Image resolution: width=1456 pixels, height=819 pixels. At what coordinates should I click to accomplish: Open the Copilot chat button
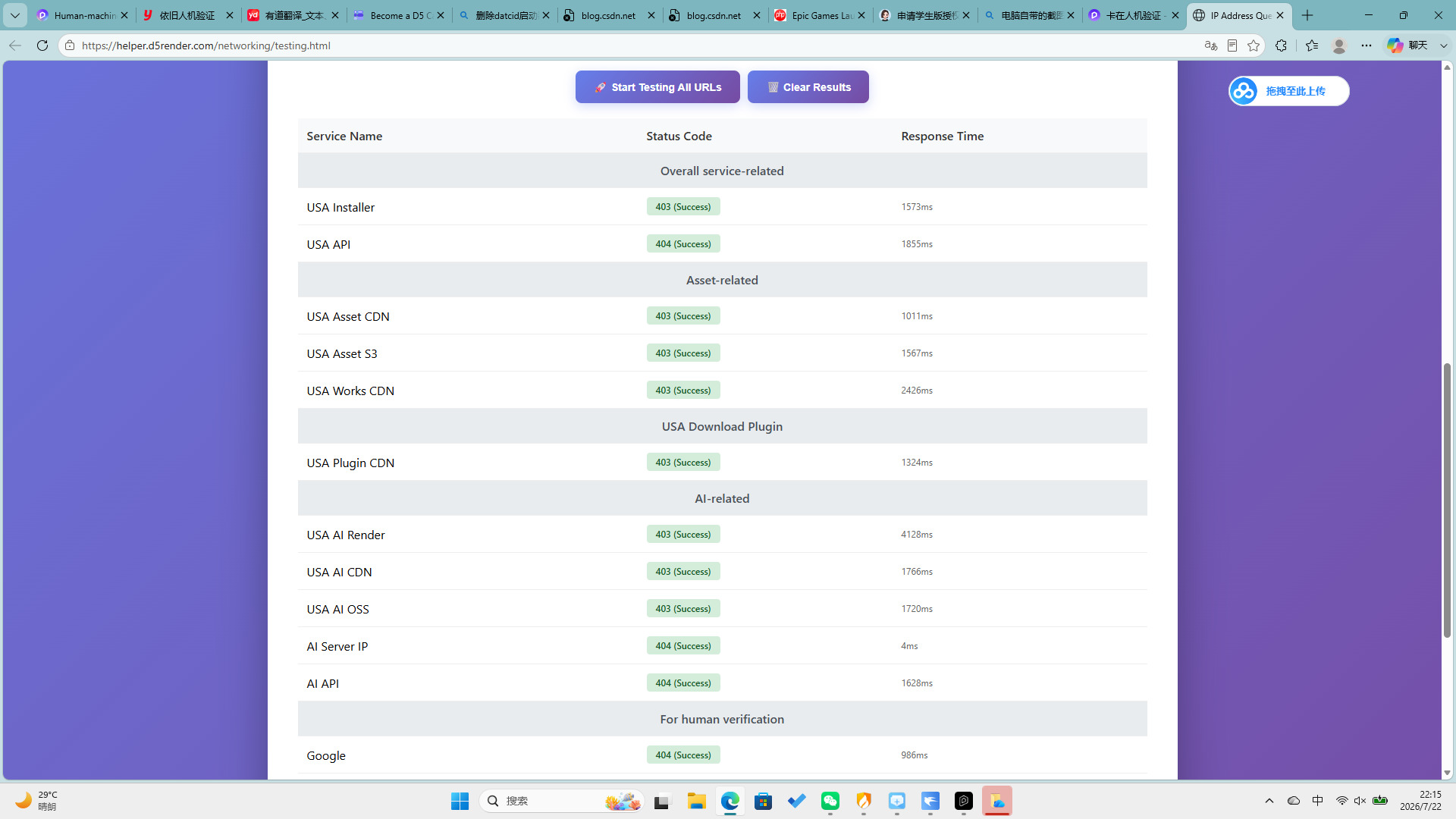click(x=1408, y=45)
